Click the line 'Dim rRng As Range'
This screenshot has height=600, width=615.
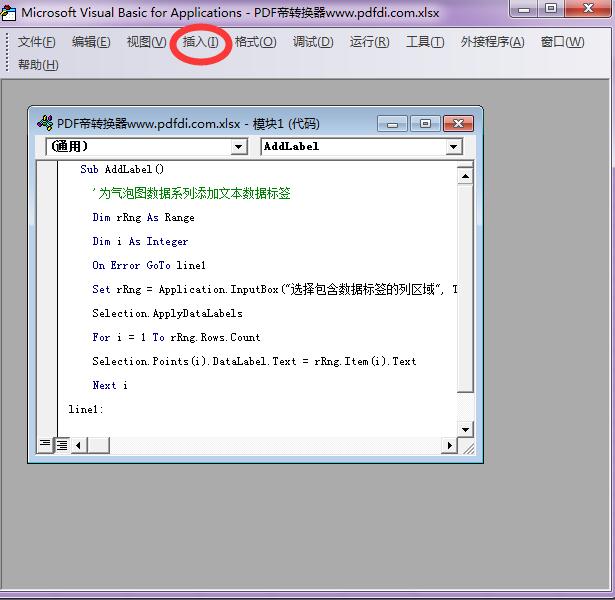click(x=143, y=217)
